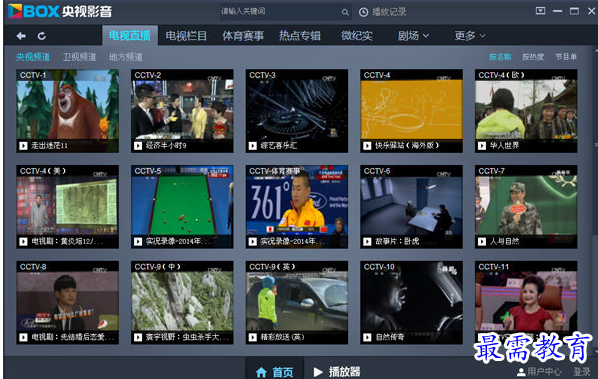
Task: Open CCTV-9(中) channel thumbnail
Action: coord(182,302)
